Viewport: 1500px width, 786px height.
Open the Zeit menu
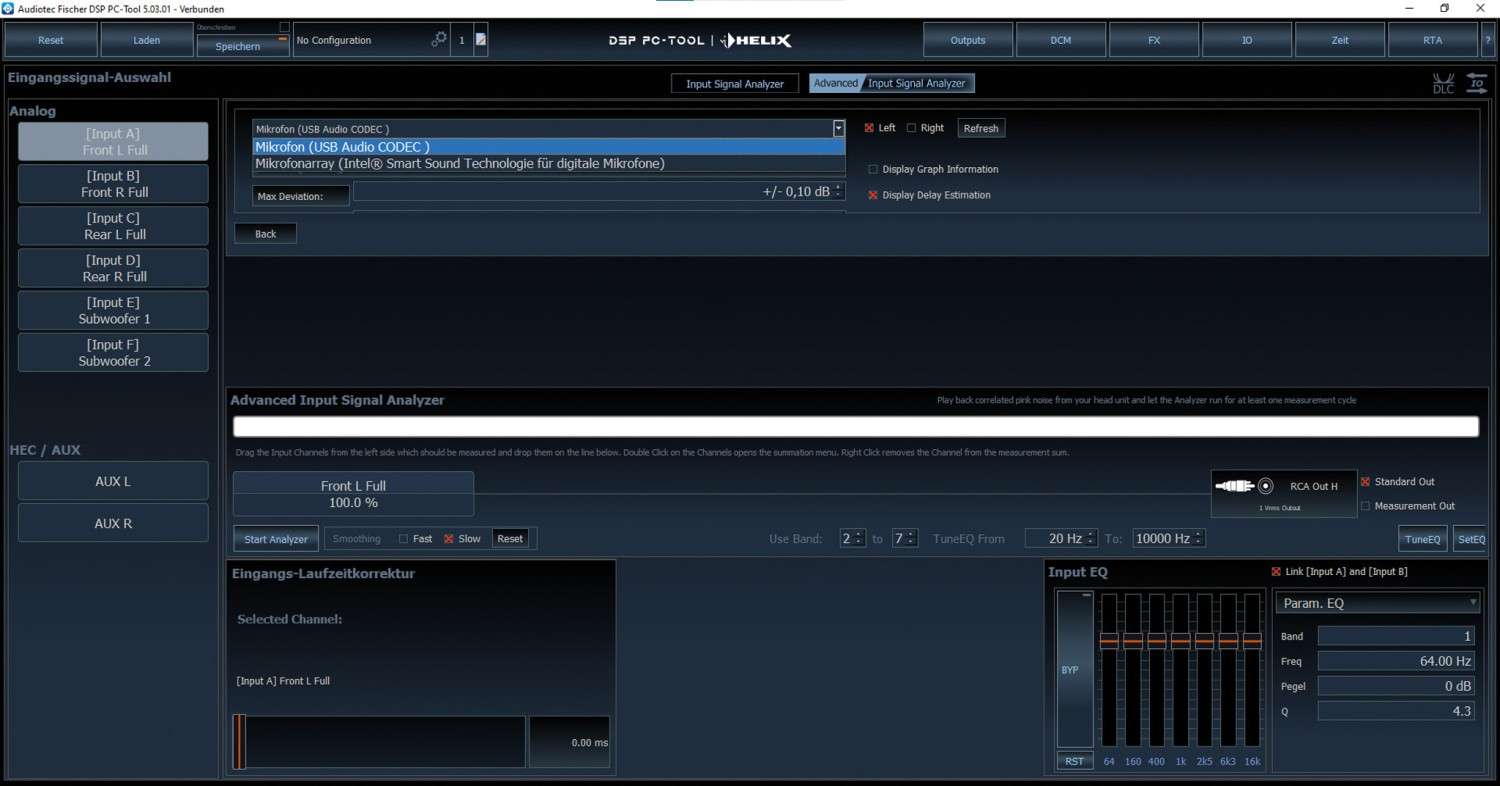pyautogui.click(x=1340, y=40)
